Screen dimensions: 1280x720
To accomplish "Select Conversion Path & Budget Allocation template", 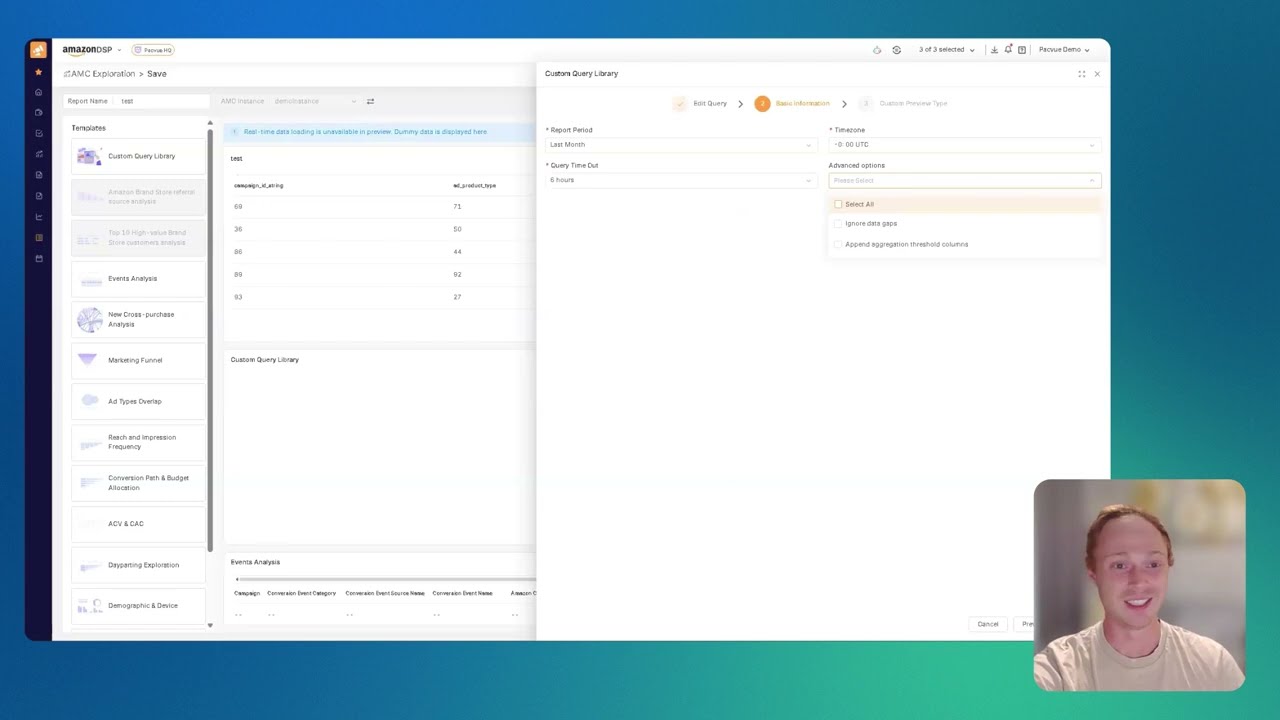I will pos(138,483).
